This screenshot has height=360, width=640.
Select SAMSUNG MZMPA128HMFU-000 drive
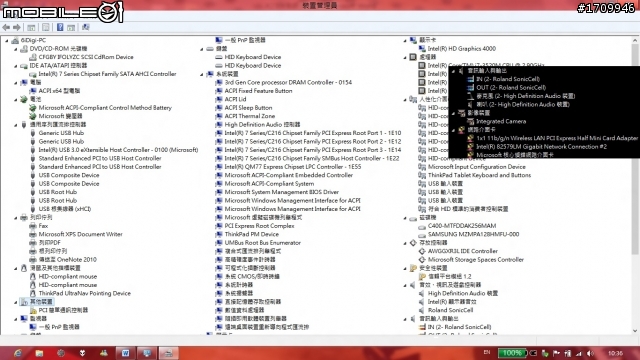coord(473,234)
